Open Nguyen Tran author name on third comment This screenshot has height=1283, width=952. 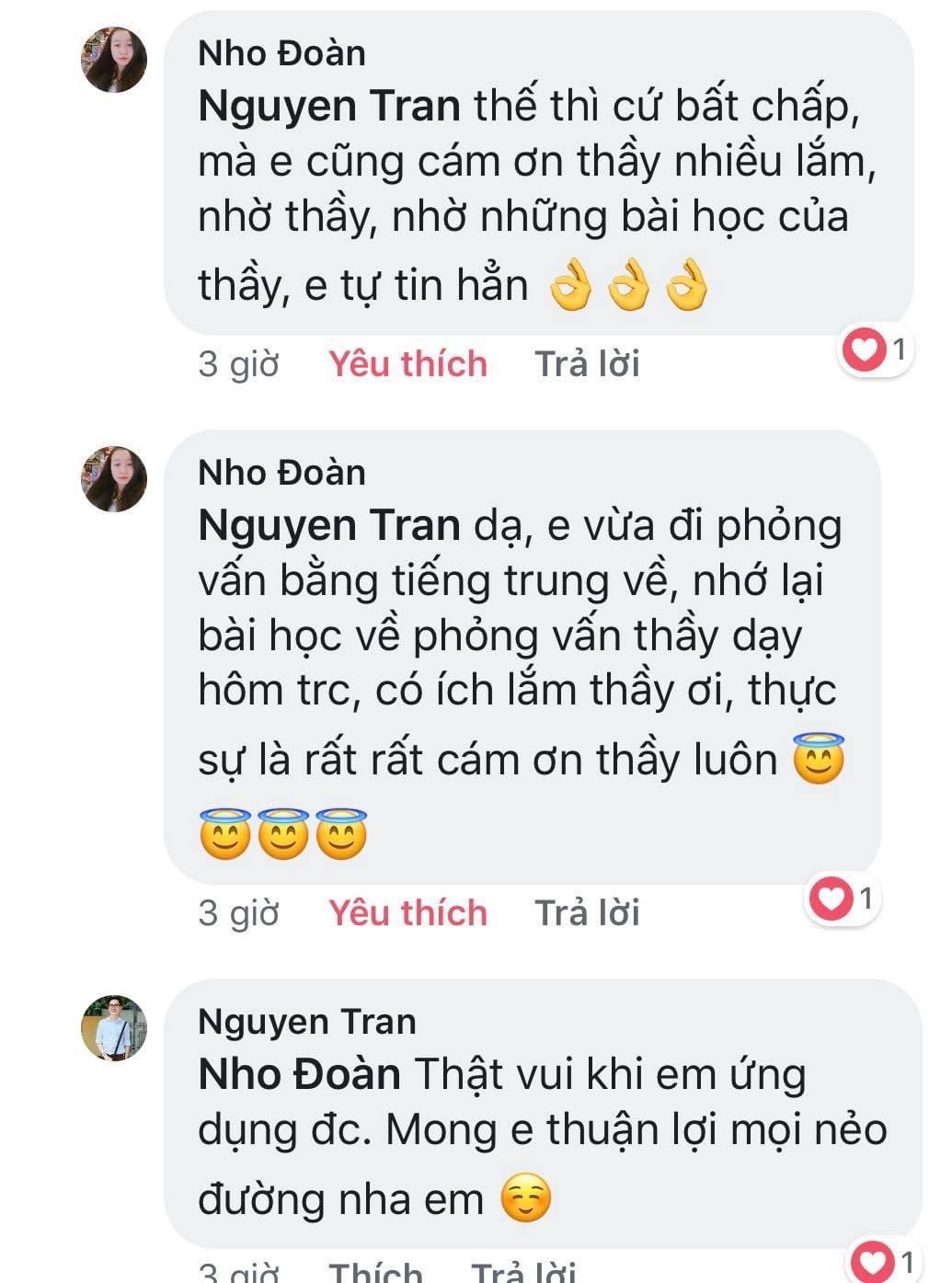pyautogui.click(x=307, y=1021)
